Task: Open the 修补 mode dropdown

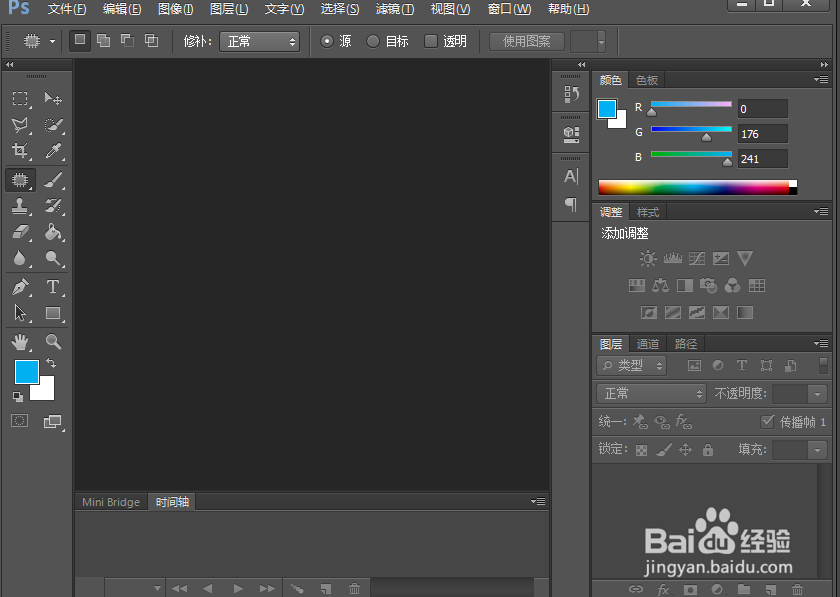Action: pyautogui.click(x=259, y=41)
